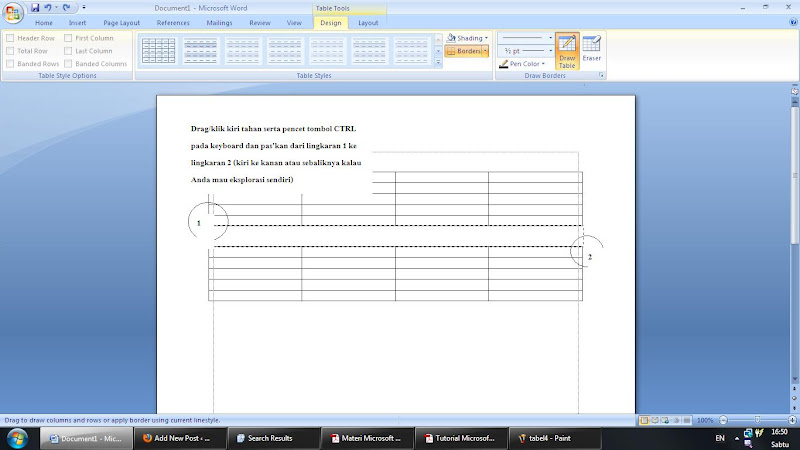
Task: Switch to Full Screen Reading view
Action: (655, 420)
